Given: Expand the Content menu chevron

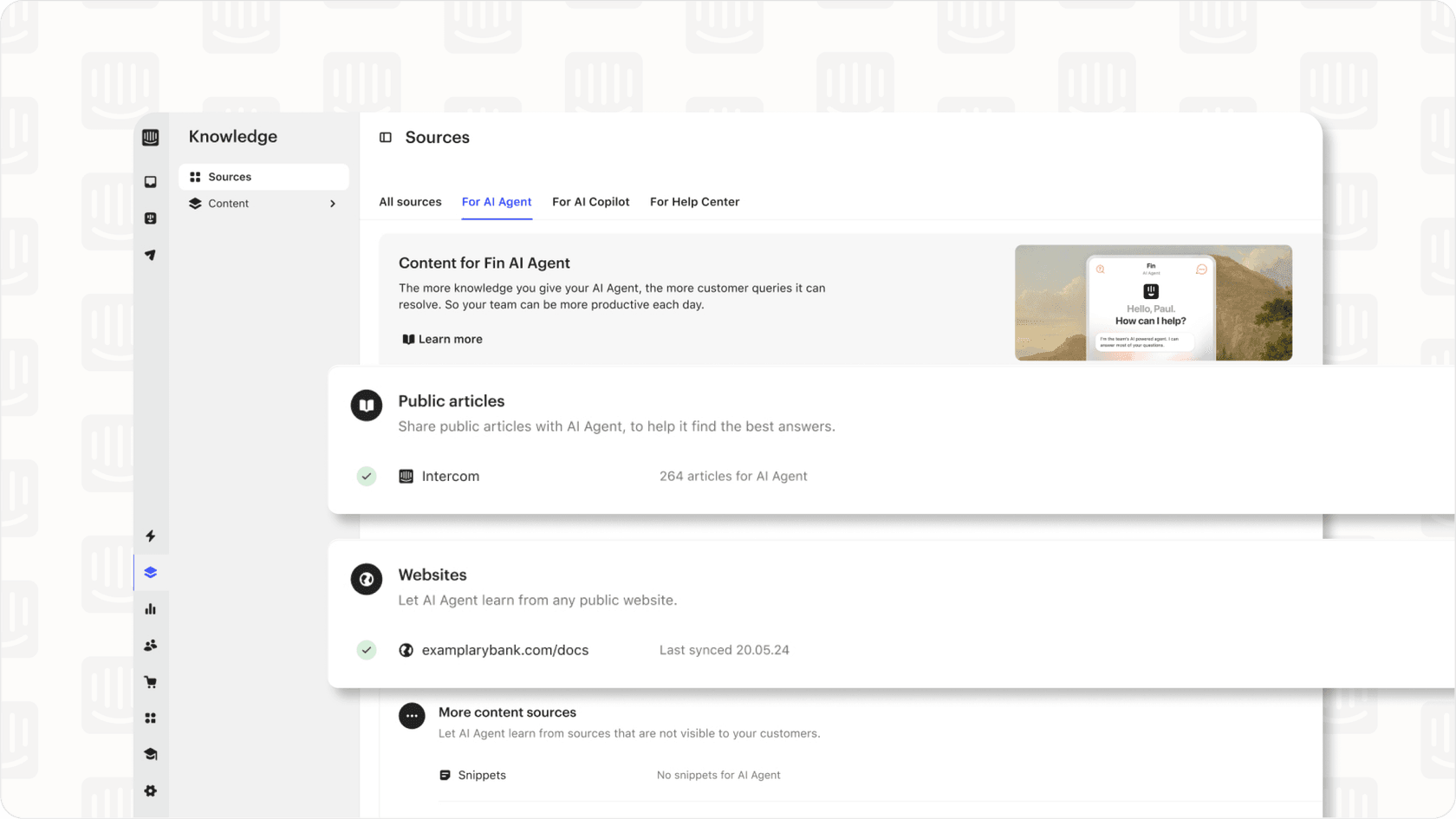Looking at the screenshot, I should click(x=333, y=204).
